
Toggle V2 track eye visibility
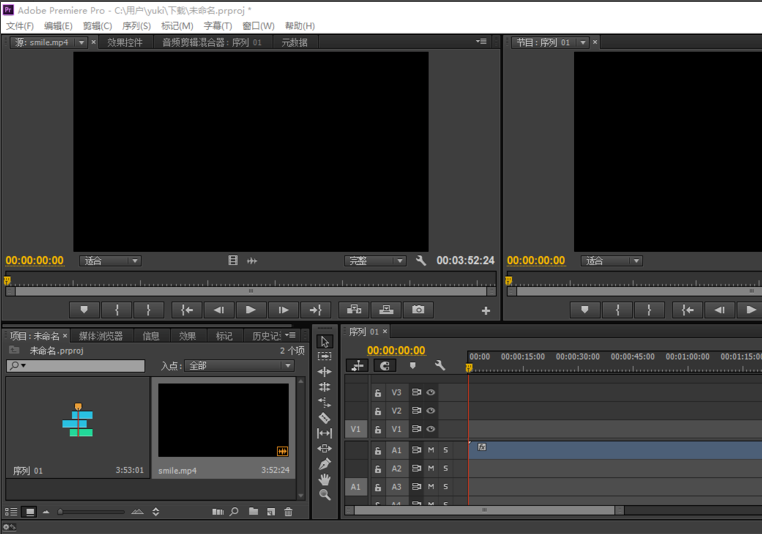(431, 411)
